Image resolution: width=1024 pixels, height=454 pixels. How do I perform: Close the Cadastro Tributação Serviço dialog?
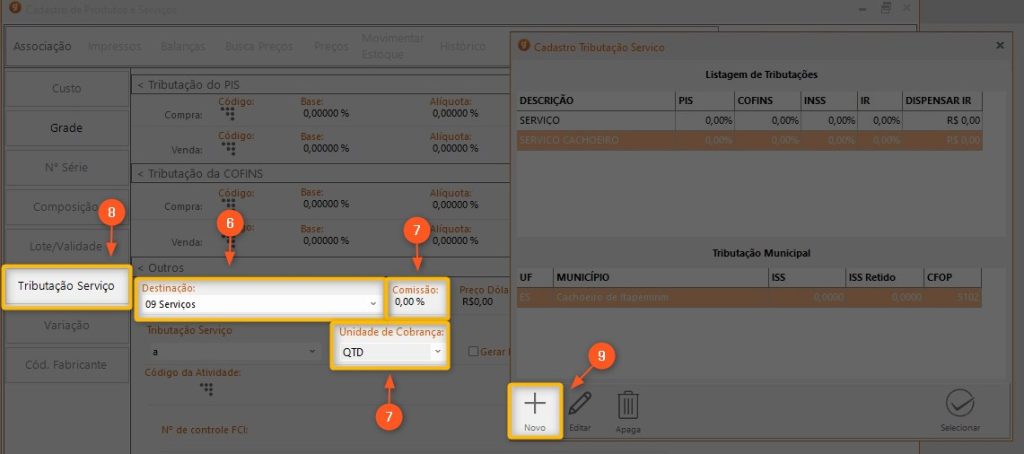(x=1000, y=46)
